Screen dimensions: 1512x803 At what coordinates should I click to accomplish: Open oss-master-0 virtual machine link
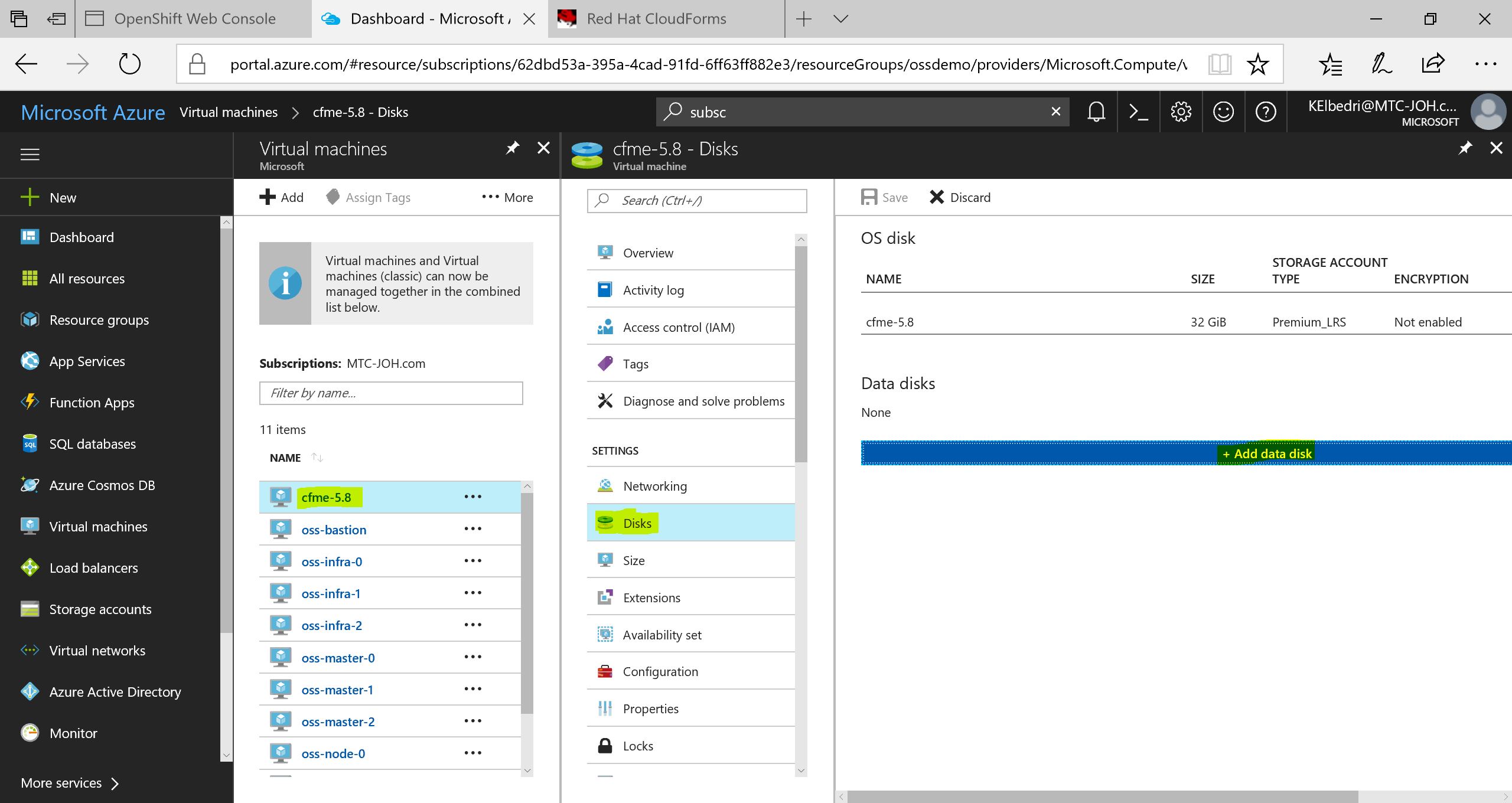click(338, 658)
